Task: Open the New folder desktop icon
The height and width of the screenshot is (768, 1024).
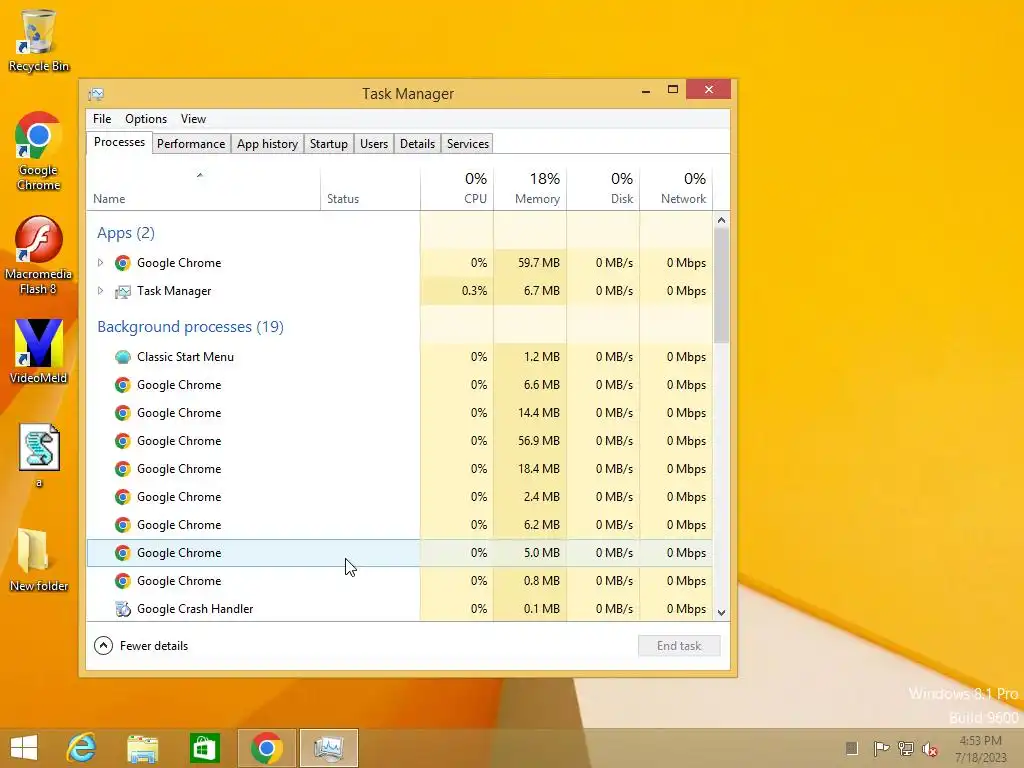Action: coord(38,559)
